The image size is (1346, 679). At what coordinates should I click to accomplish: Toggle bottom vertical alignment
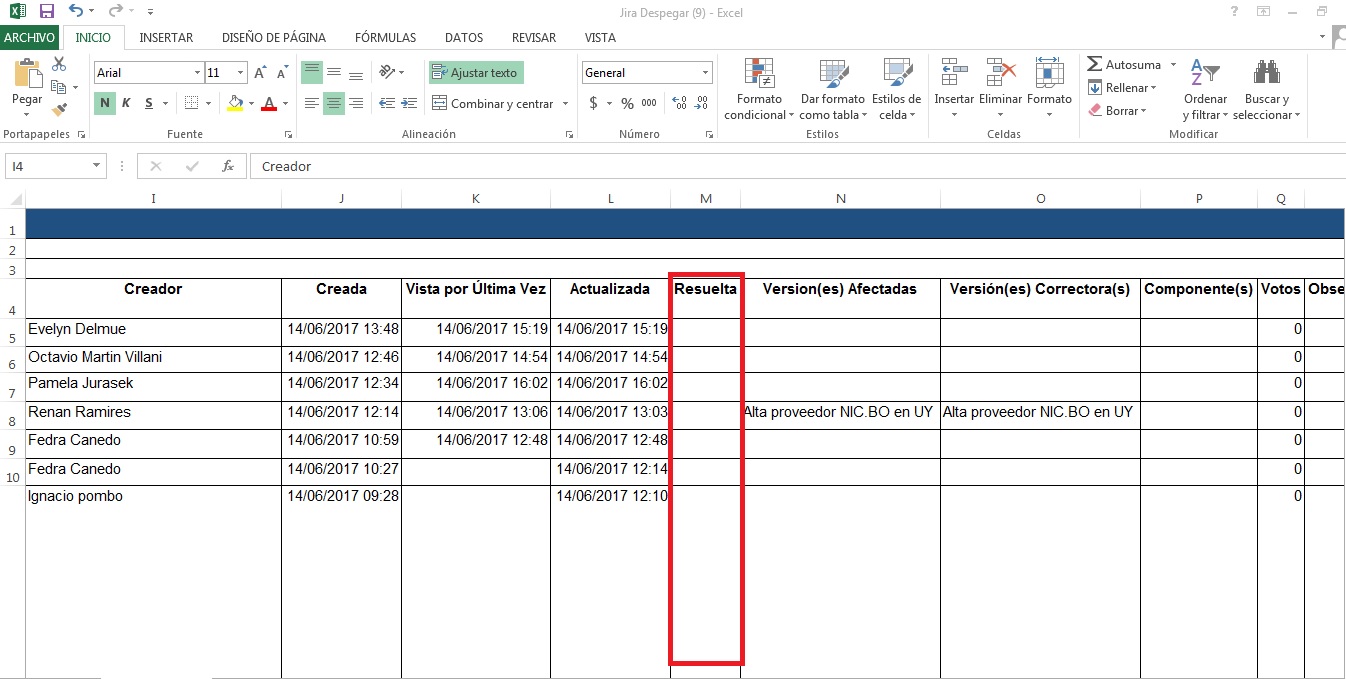[x=358, y=72]
